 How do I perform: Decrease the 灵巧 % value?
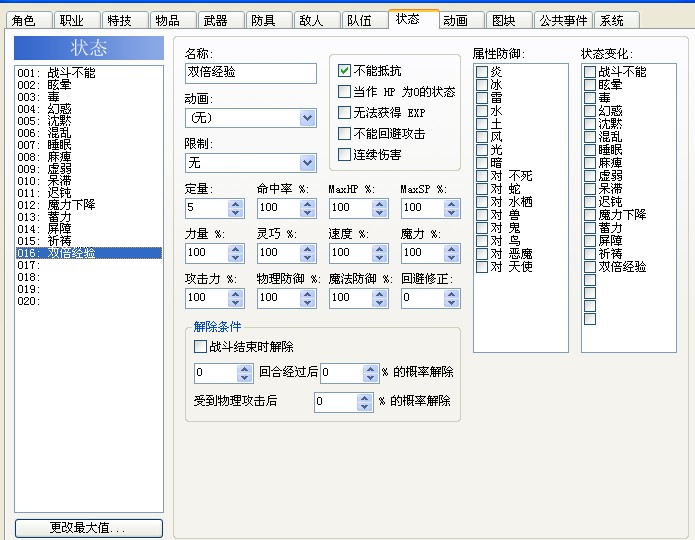coord(308,258)
